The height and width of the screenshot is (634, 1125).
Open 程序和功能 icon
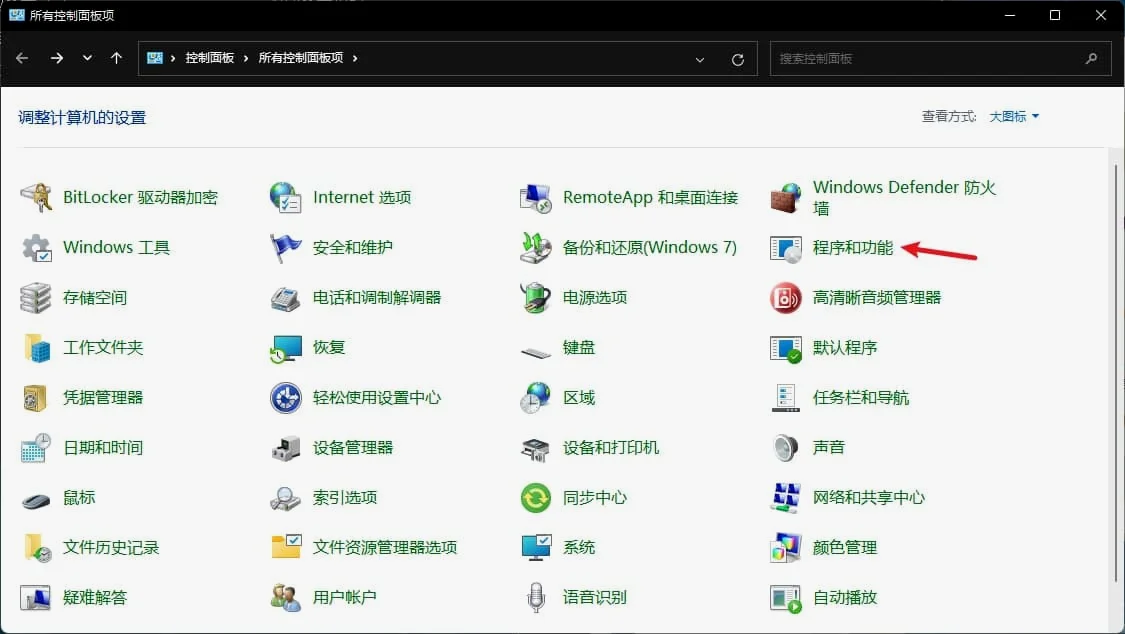[x=786, y=248]
